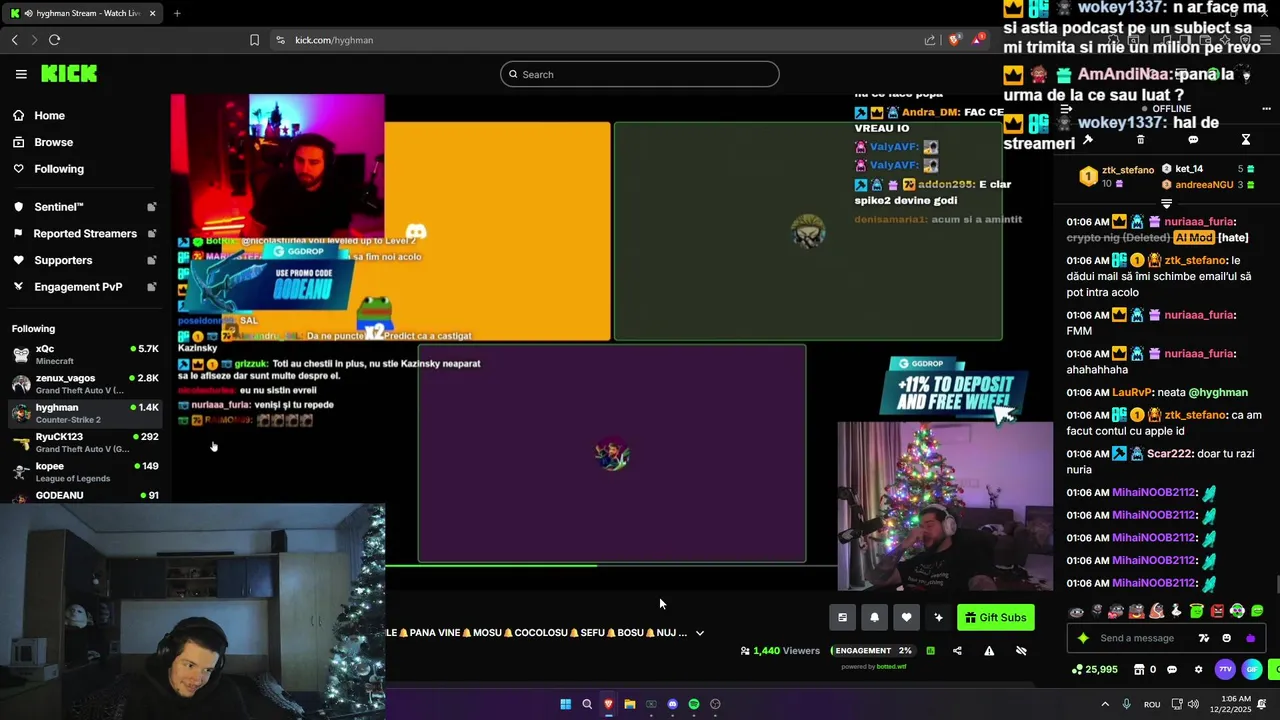Screen dimensions: 1280x720
Task: Click the share stream icon
Action: (x=957, y=651)
